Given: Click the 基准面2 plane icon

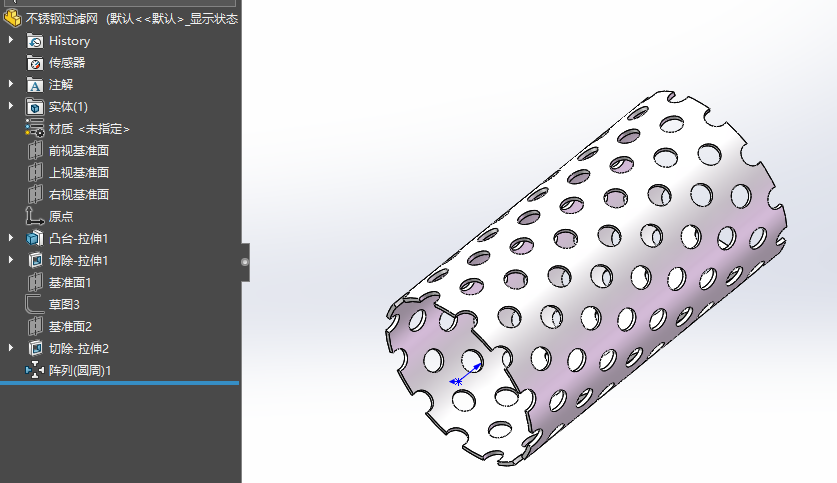Looking at the screenshot, I should (35, 326).
